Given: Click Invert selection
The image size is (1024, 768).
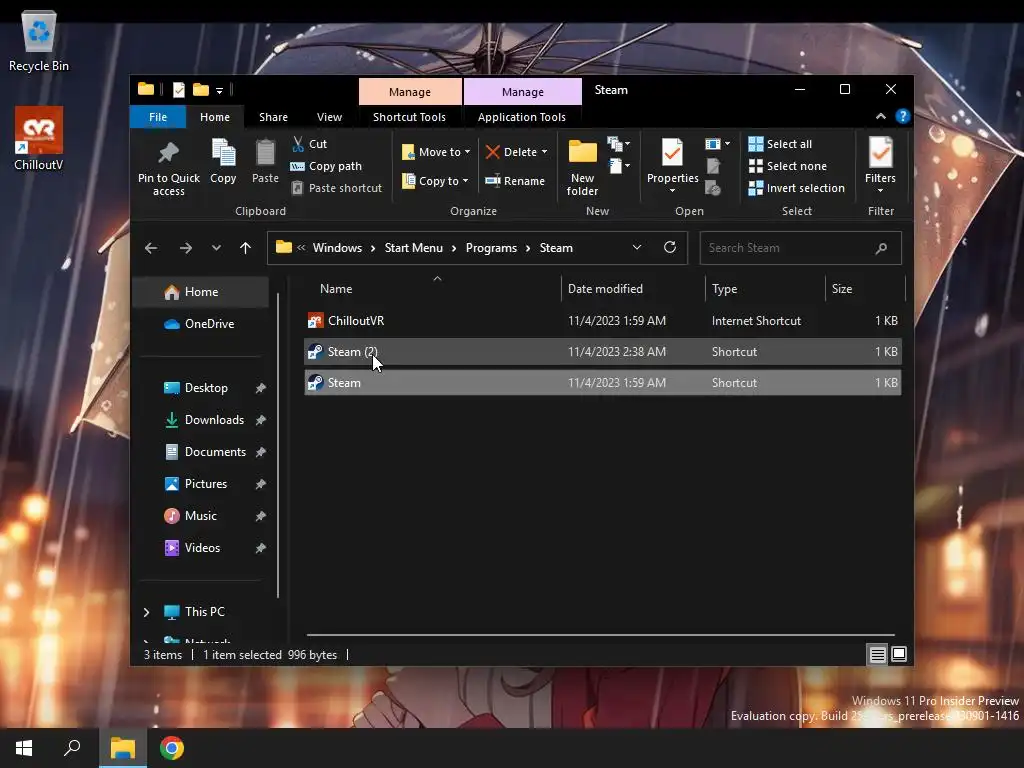Looking at the screenshot, I should click(x=797, y=188).
